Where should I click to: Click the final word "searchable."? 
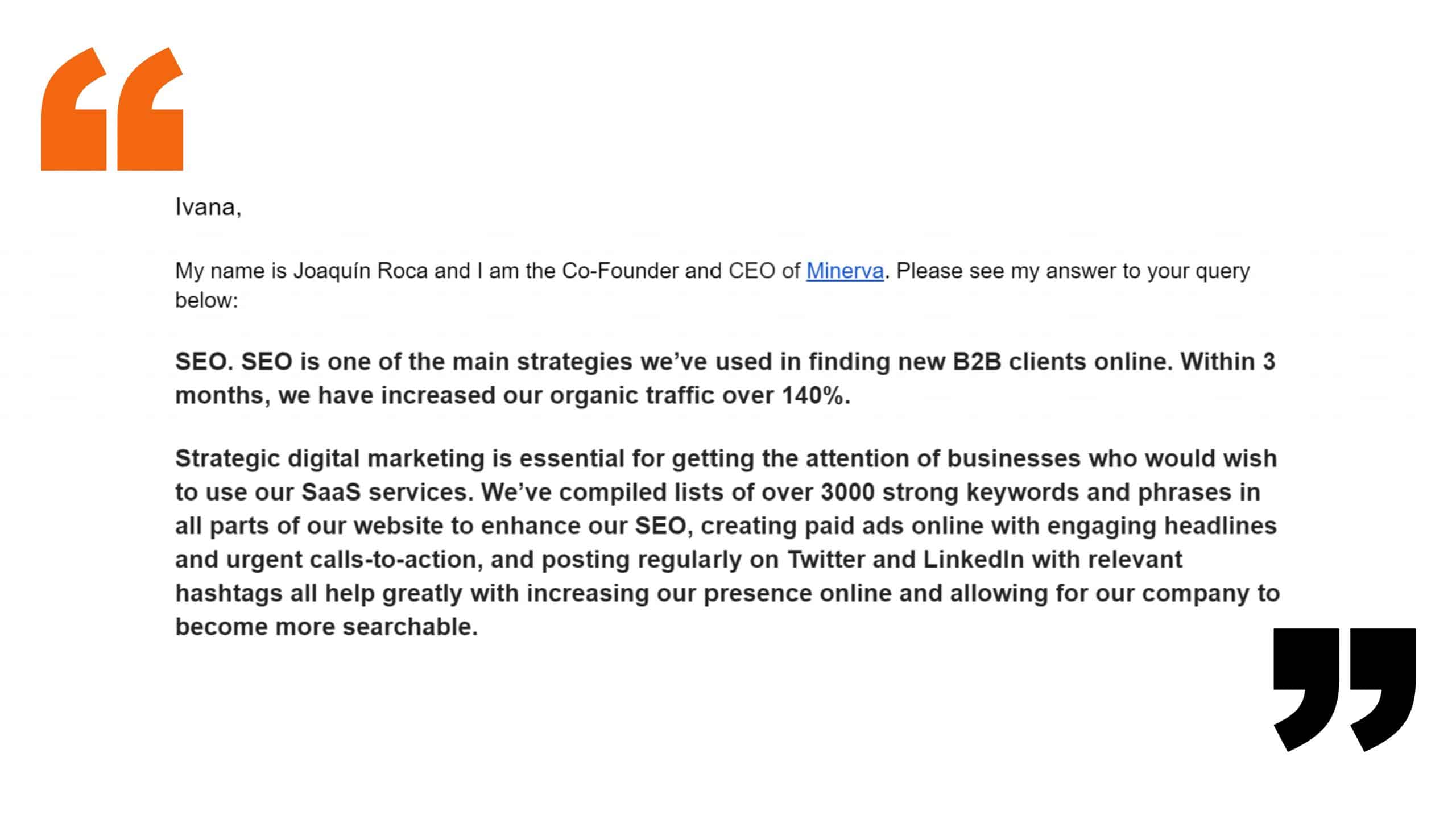[409, 627]
